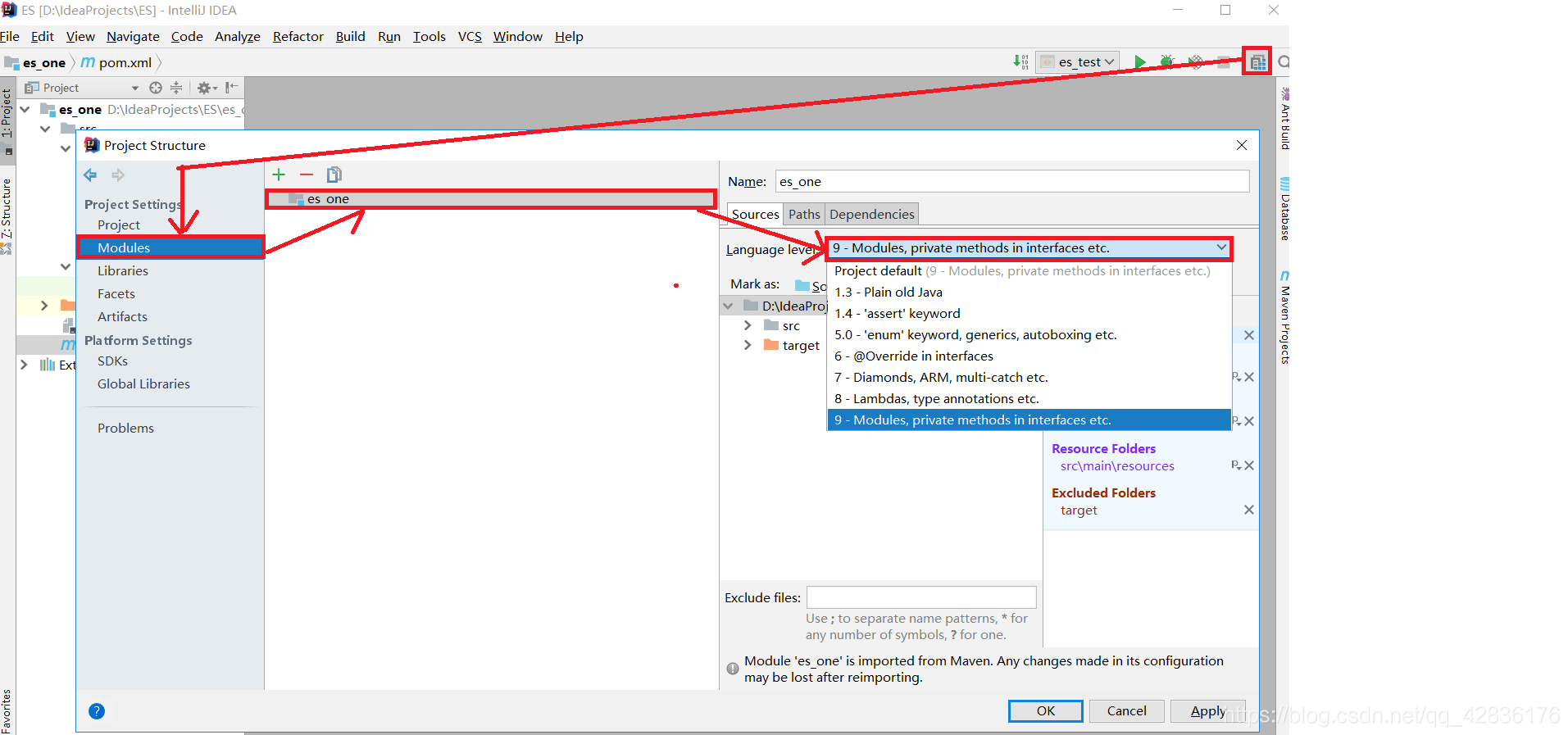Viewport: 1568px width, 735px height.
Task: Go forward with the grey arrow in Project Structure
Action: (118, 175)
